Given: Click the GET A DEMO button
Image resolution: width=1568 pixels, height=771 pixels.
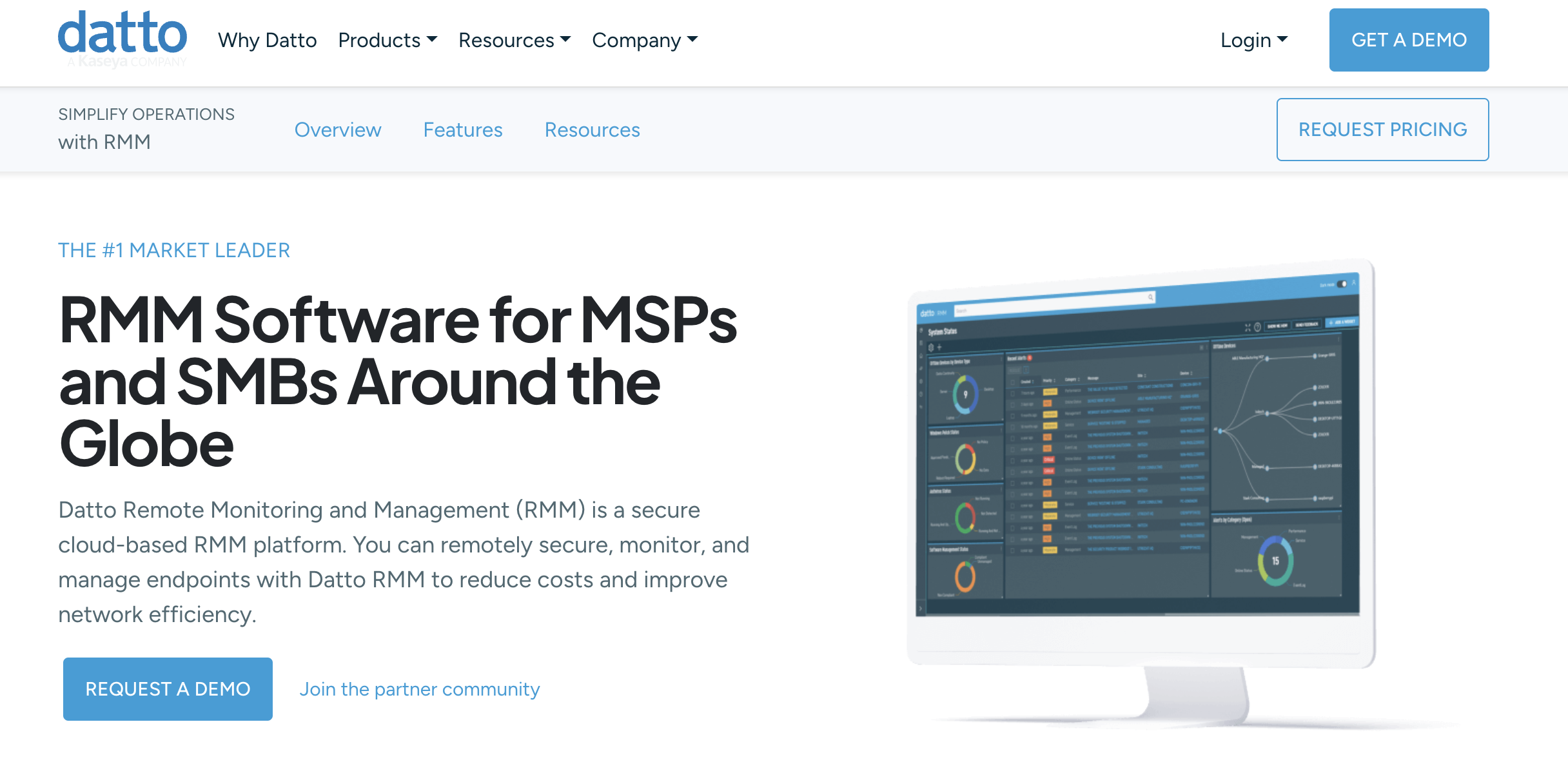Looking at the screenshot, I should click(1409, 40).
